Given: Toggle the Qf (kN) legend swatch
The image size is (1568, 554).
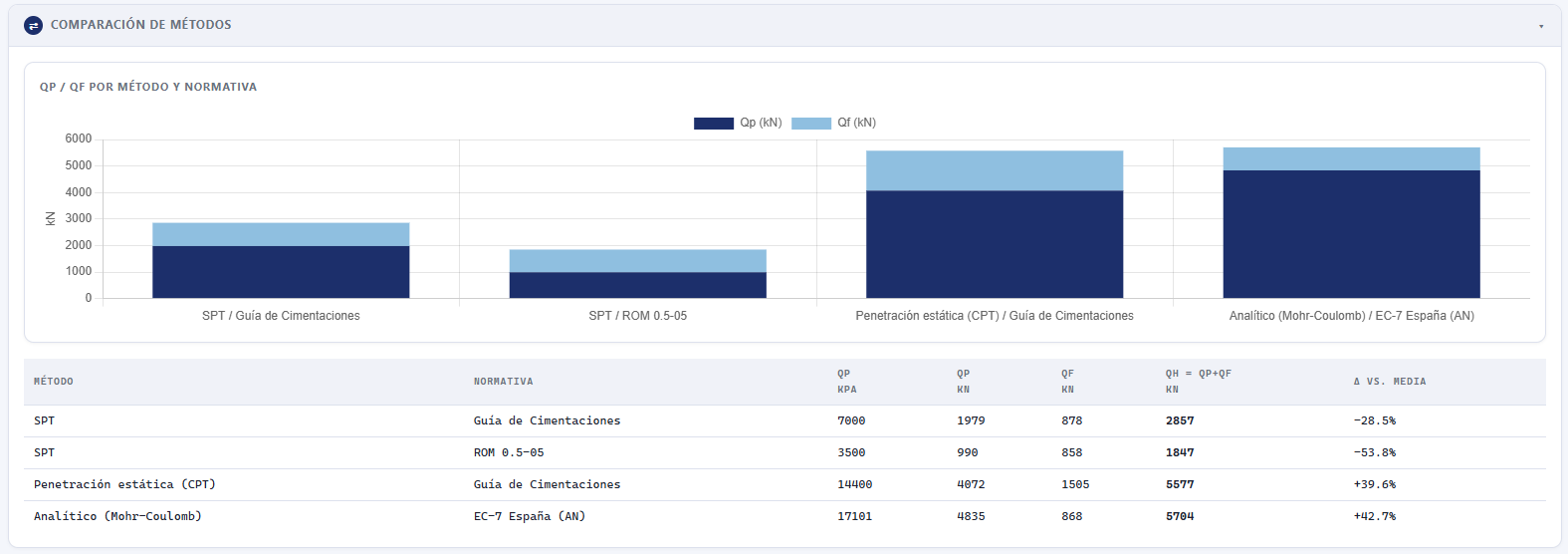Looking at the screenshot, I should 811,124.
